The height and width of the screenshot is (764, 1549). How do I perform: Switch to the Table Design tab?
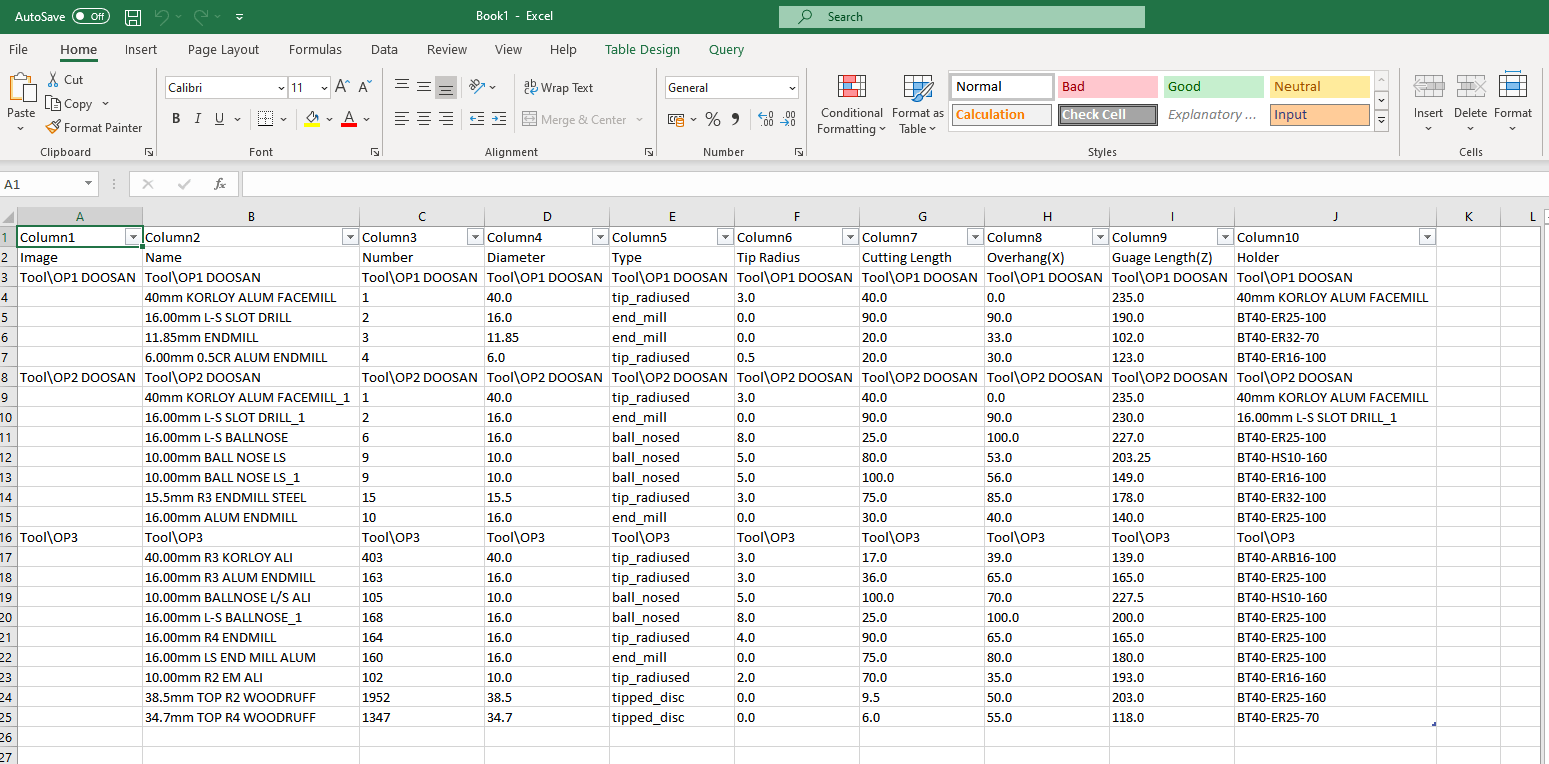[642, 49]
